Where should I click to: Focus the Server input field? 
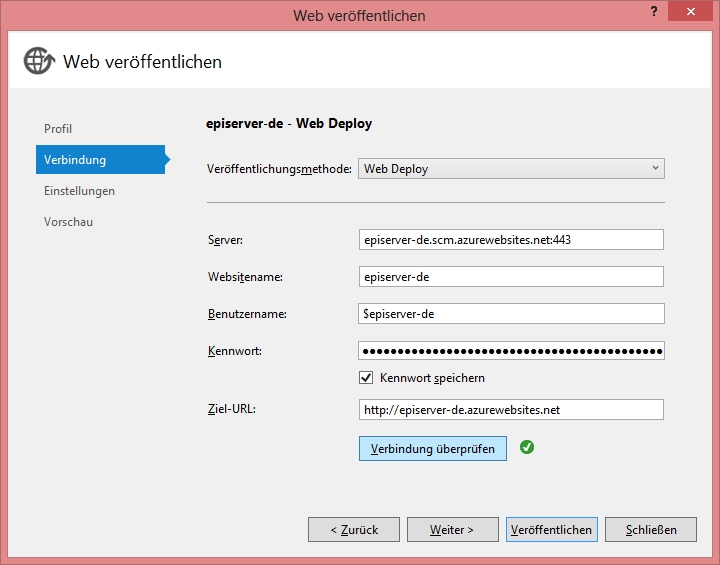[x=511, y=240]
